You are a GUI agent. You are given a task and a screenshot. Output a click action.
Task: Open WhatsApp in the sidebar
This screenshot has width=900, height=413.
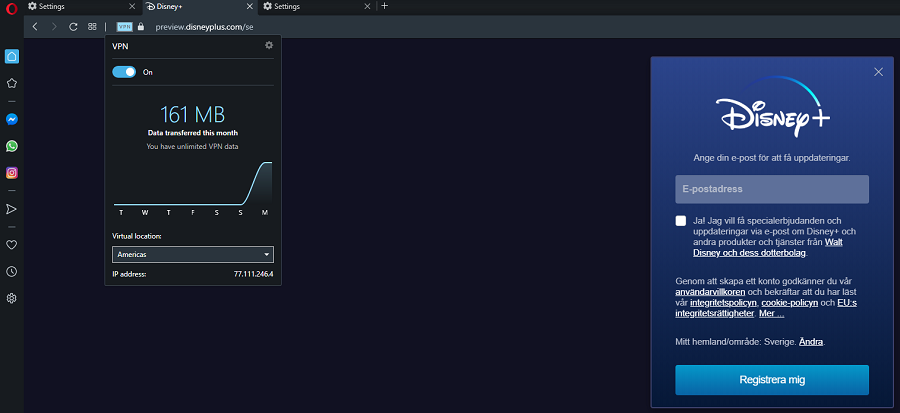pyautogui.click(x=11, y=146)
